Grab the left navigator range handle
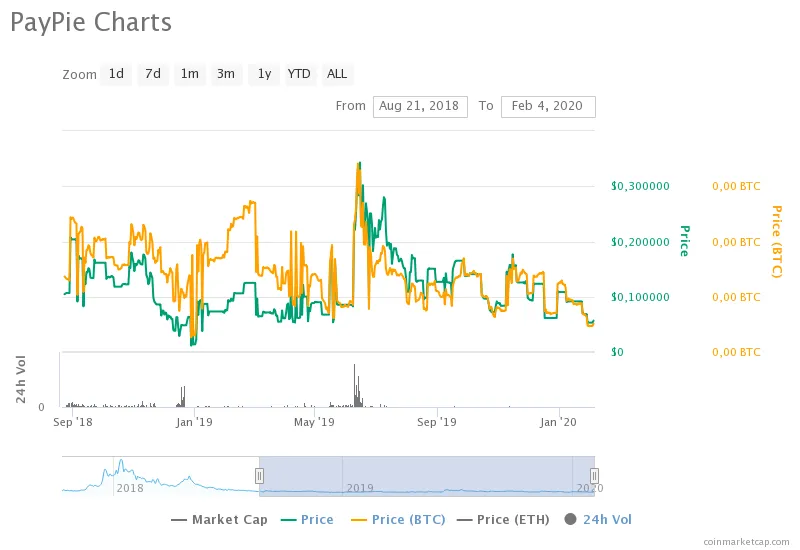 [x=259, y=476]
